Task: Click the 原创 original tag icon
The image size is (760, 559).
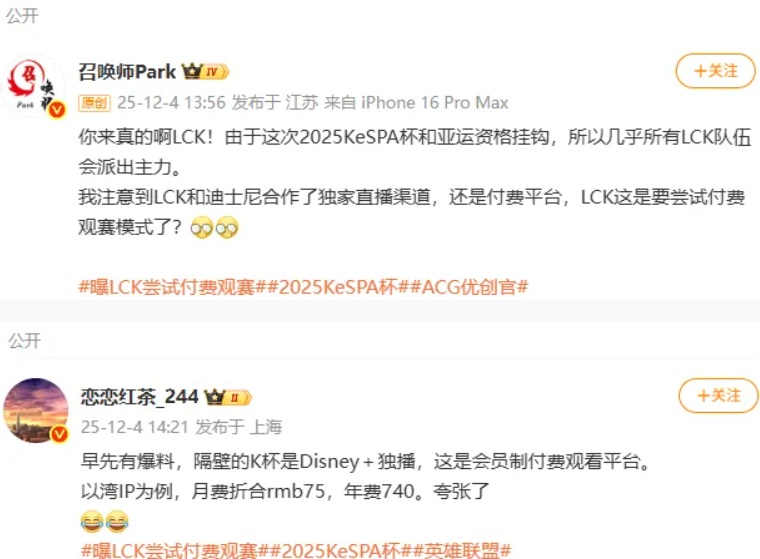Action: 95,103
